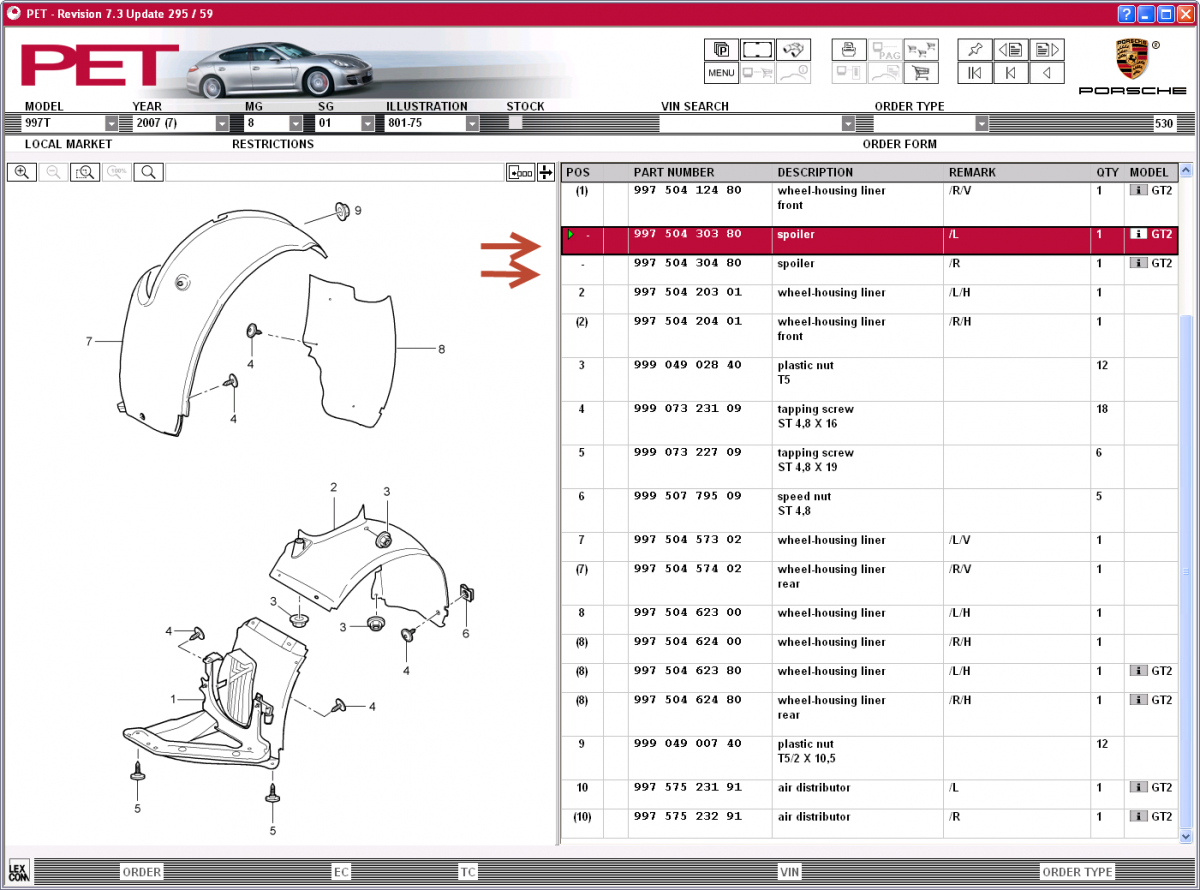Click the parts list scrollbar down arrow
The width and height of the screenshot is (1200, 890).
pyautogui.click(x=1186, y=836)
